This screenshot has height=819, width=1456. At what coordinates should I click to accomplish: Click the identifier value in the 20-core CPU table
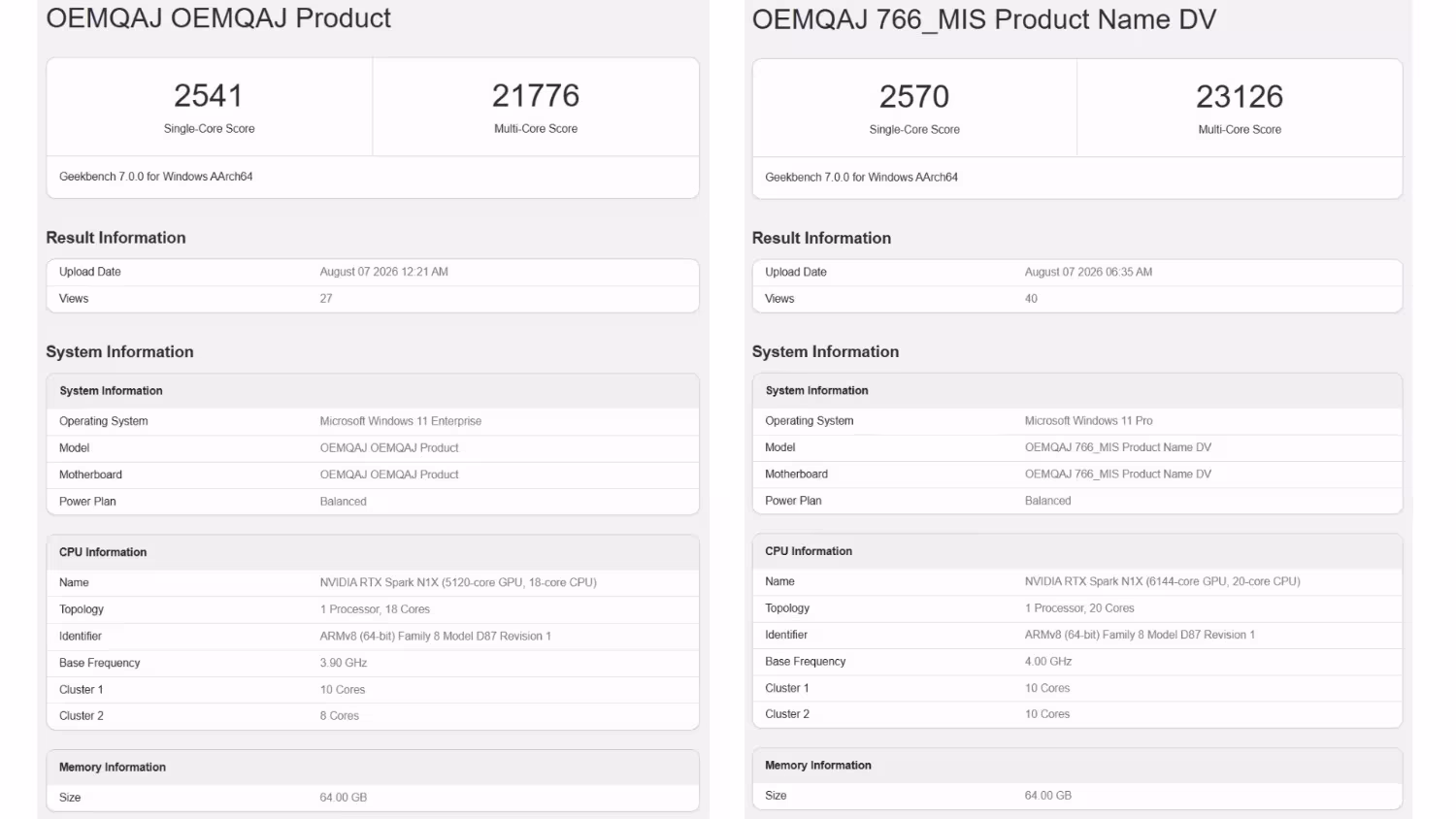tap(1140, 635)
